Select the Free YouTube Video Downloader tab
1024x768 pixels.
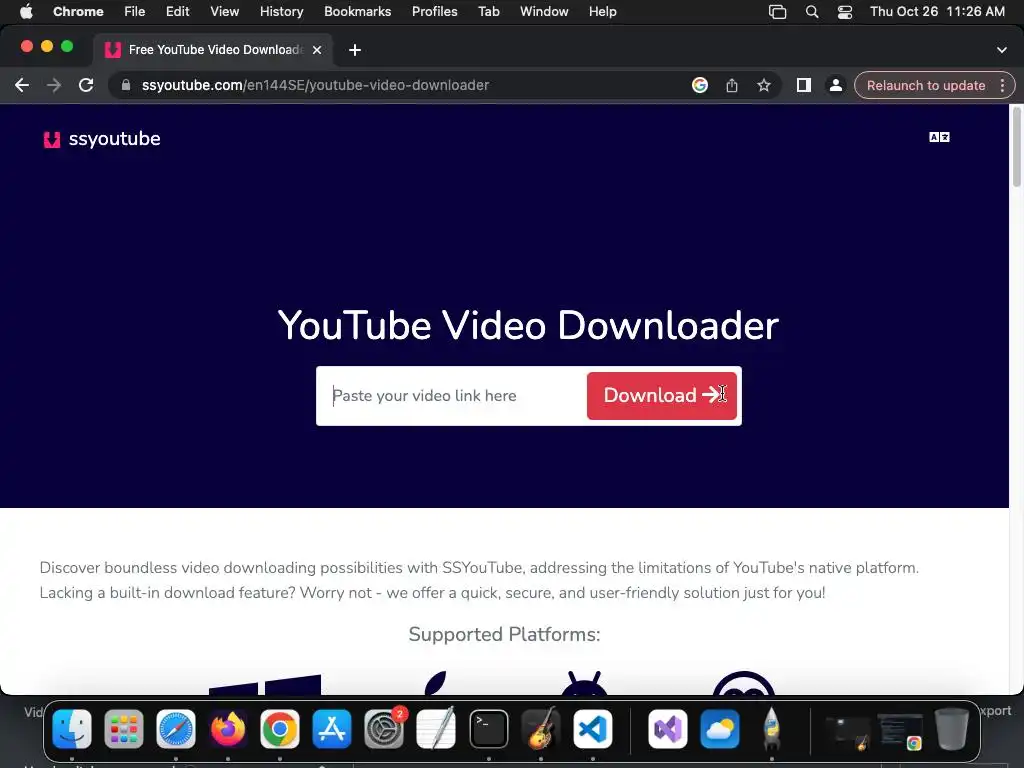point(214,50)
